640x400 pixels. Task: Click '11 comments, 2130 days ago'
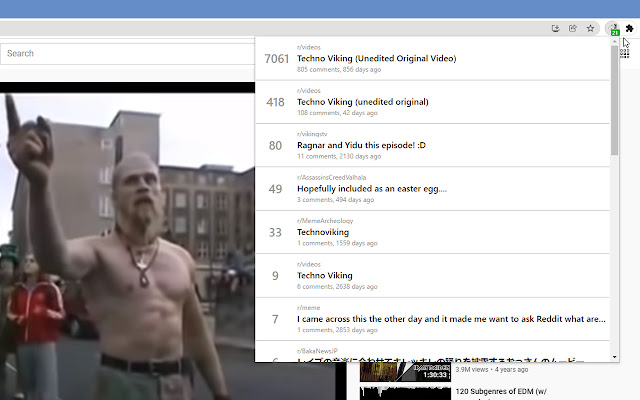[x=339, y=156]
